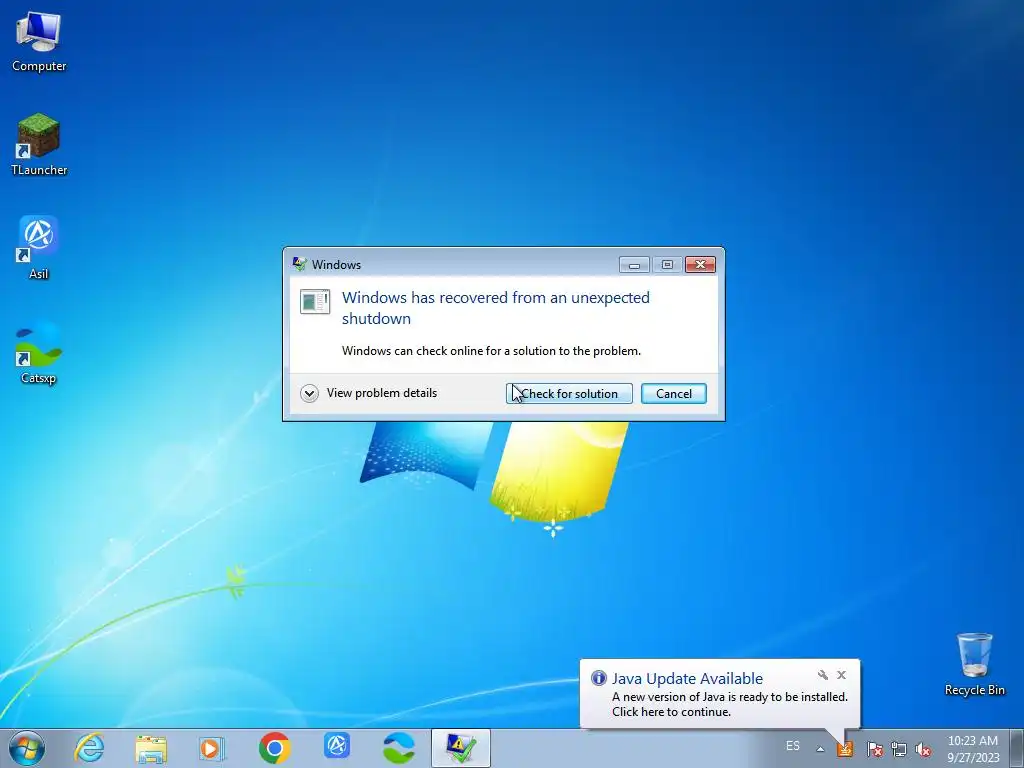Image resolution: width=1024 pixels, height=768 pixels.
Task: Click the problem reporting taskbar button
Action: click(x=460, y=748)
